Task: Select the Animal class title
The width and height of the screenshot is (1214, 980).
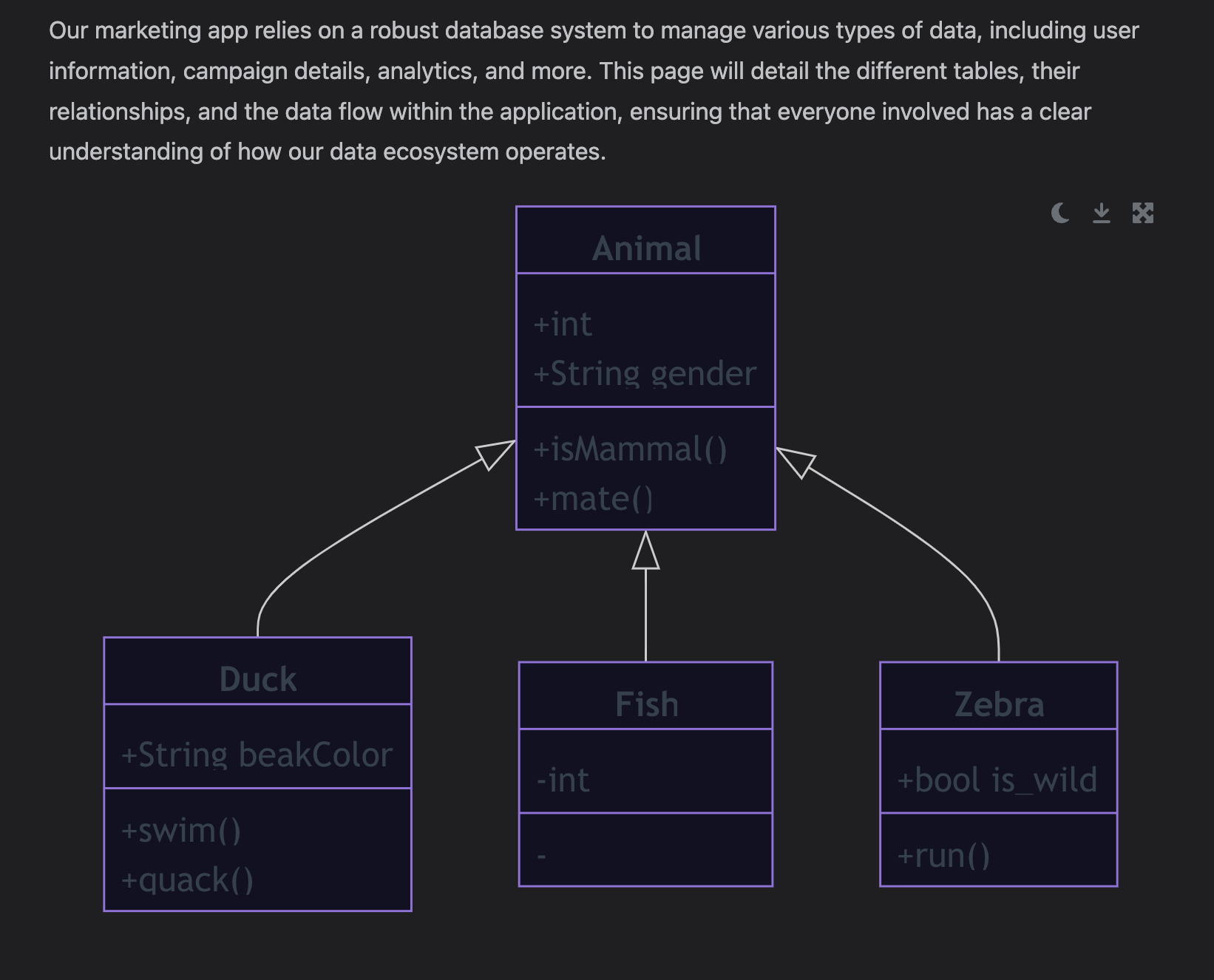Action: click(x=646, y=248)
